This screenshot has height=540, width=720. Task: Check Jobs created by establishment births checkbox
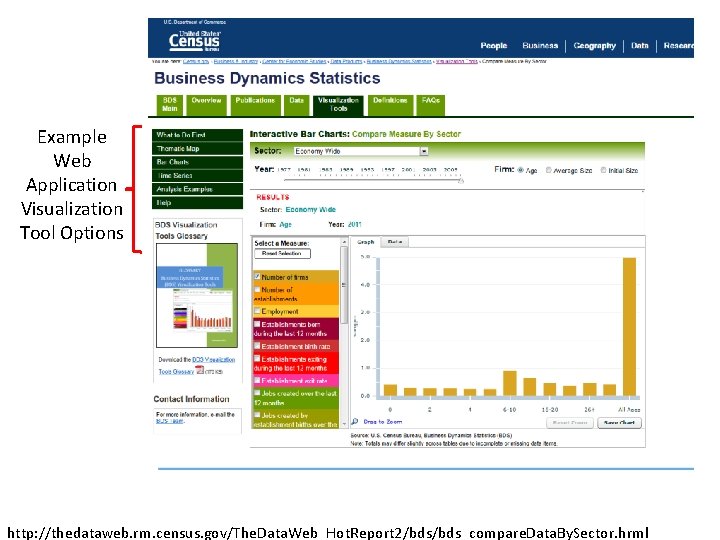(x=257, y=415)
